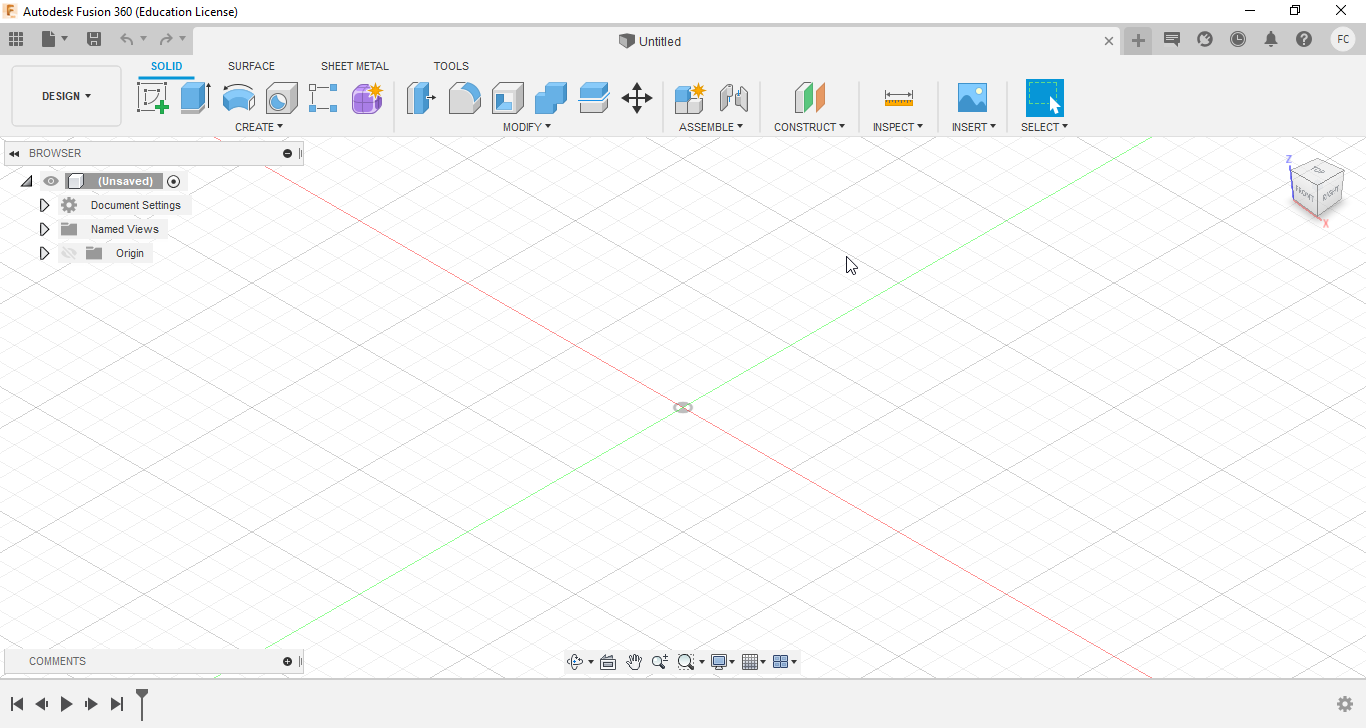Select the Move/Copy tool
The width and height of the screenshot is (1366, 728).
(637, 98)
